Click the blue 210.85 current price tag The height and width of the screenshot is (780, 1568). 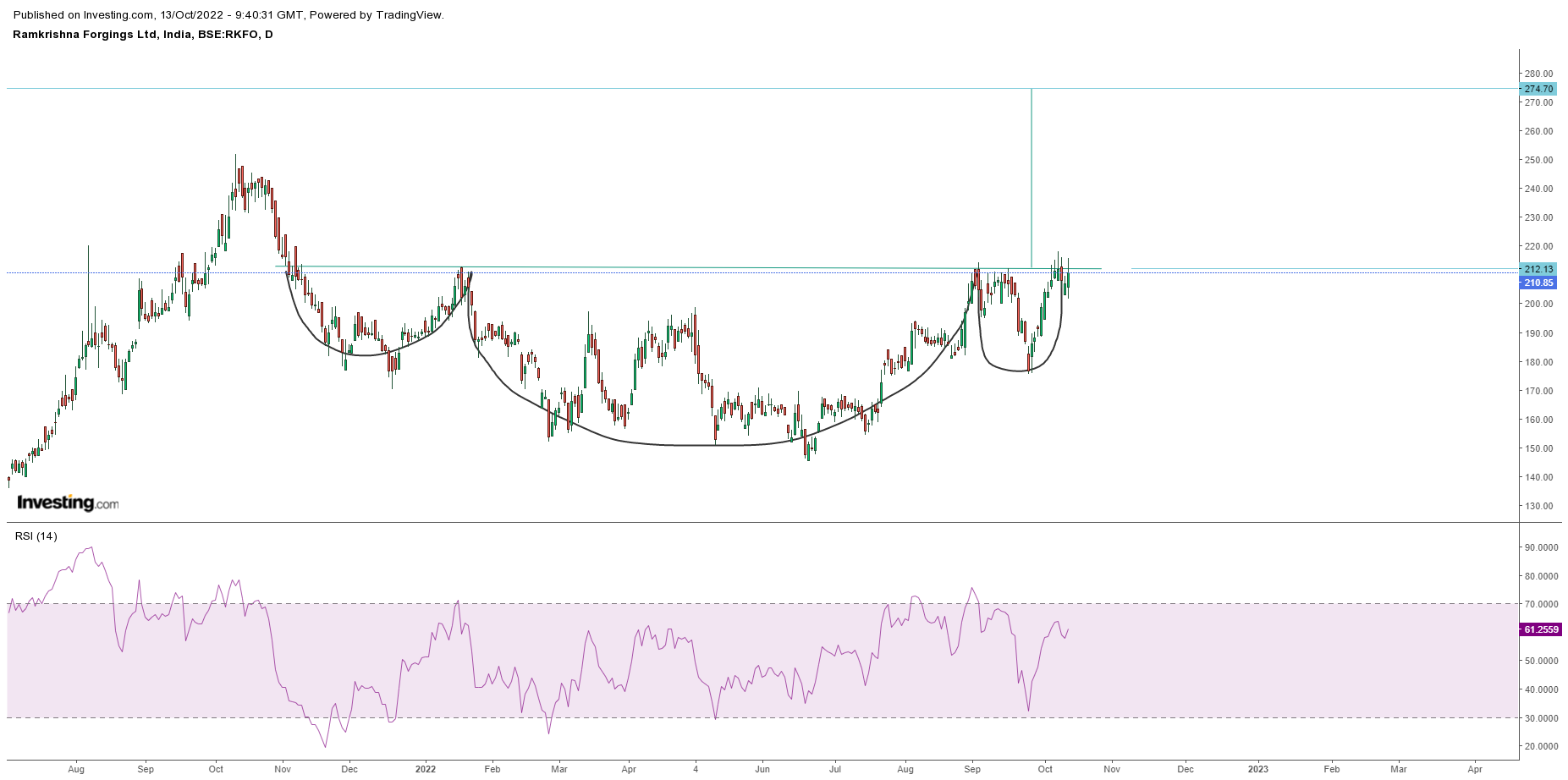pos(1538,283)
